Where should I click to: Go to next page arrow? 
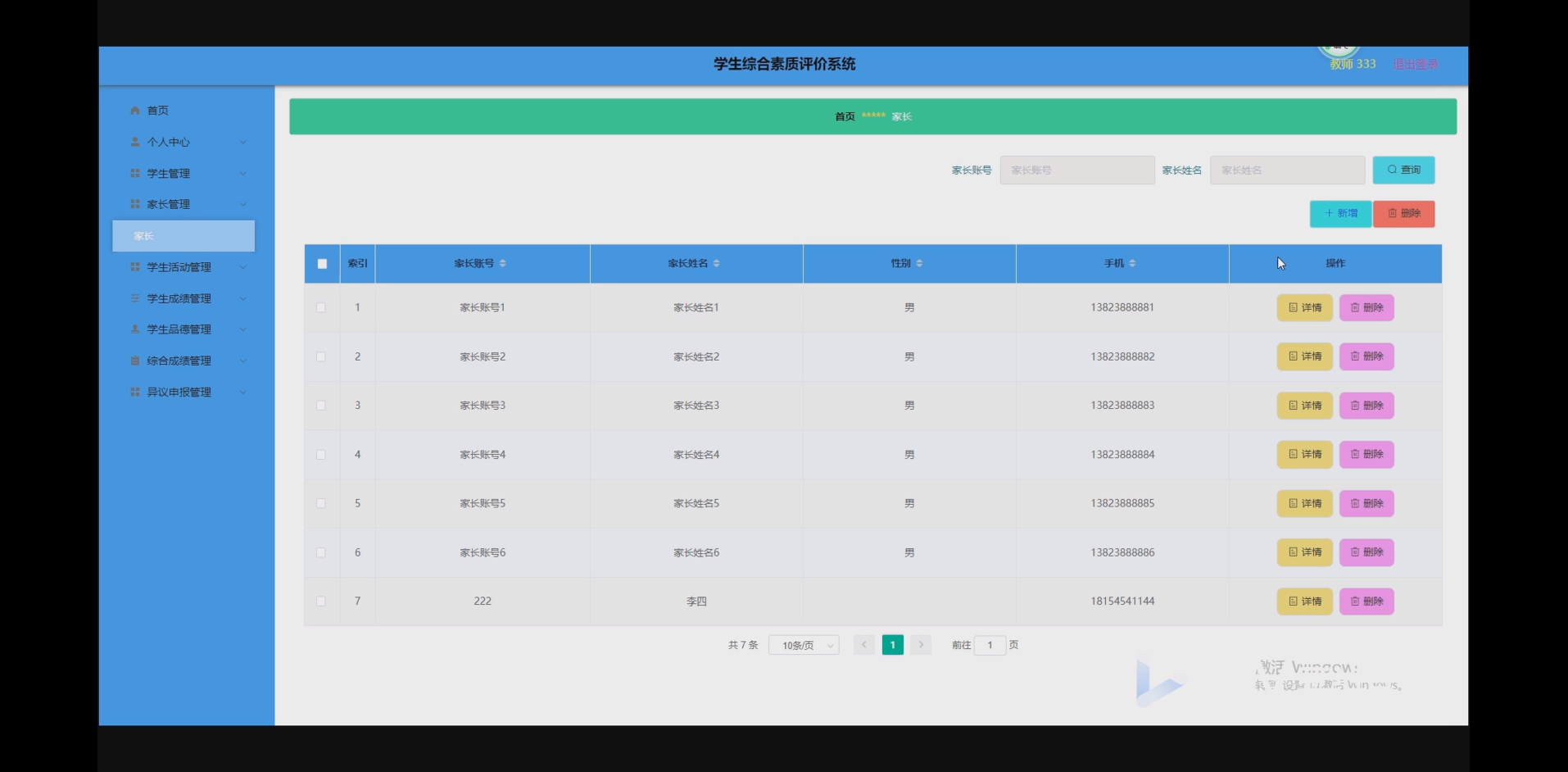point(921,645)
